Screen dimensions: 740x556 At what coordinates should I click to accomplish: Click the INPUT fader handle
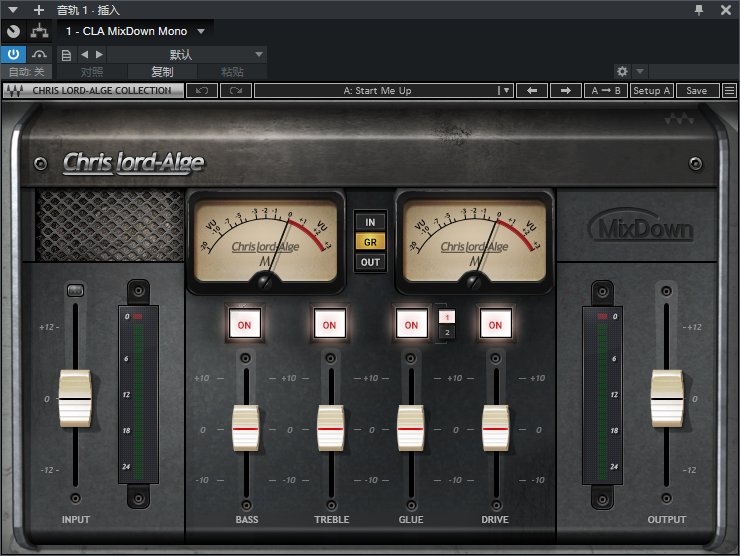(x=75, y=399)
